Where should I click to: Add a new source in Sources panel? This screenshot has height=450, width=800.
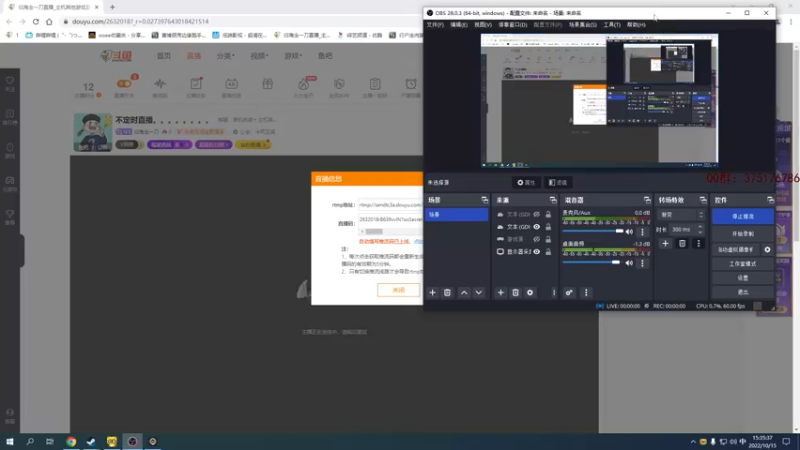click(x=501, y=292)
